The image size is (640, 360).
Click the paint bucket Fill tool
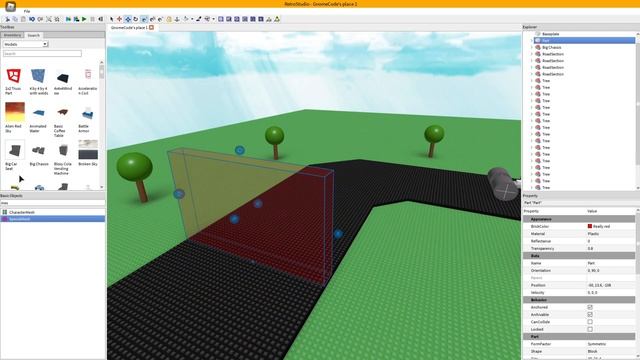click(x=186, y=19)
